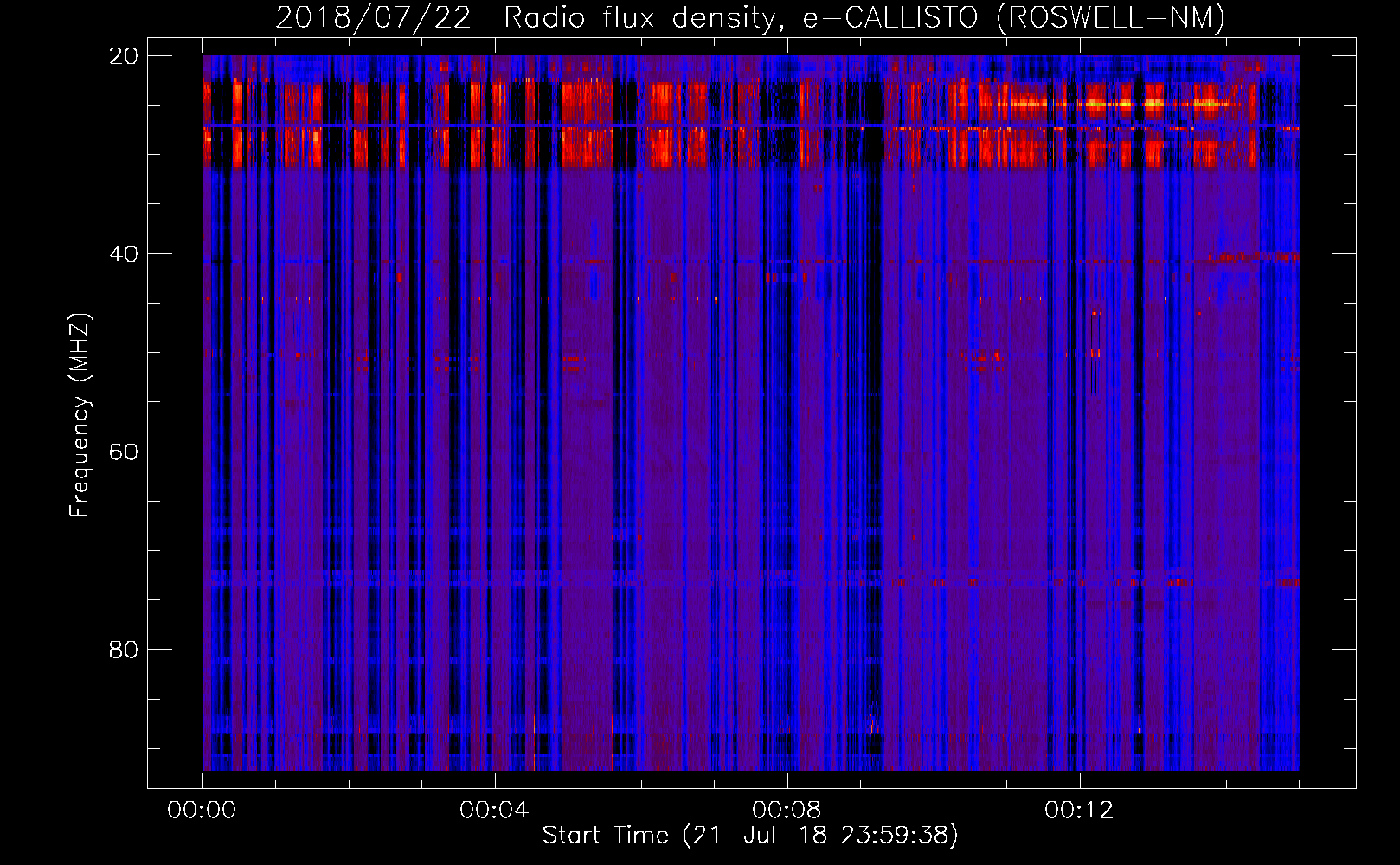The width and height of the screenshot is (1400, 865).
Task: Click the 00:12 time tick label
Action: pos(1079,811)
